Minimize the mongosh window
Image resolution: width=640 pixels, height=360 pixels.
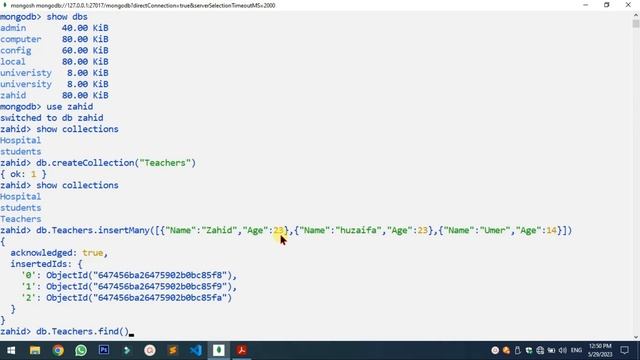tap(586, 5)
